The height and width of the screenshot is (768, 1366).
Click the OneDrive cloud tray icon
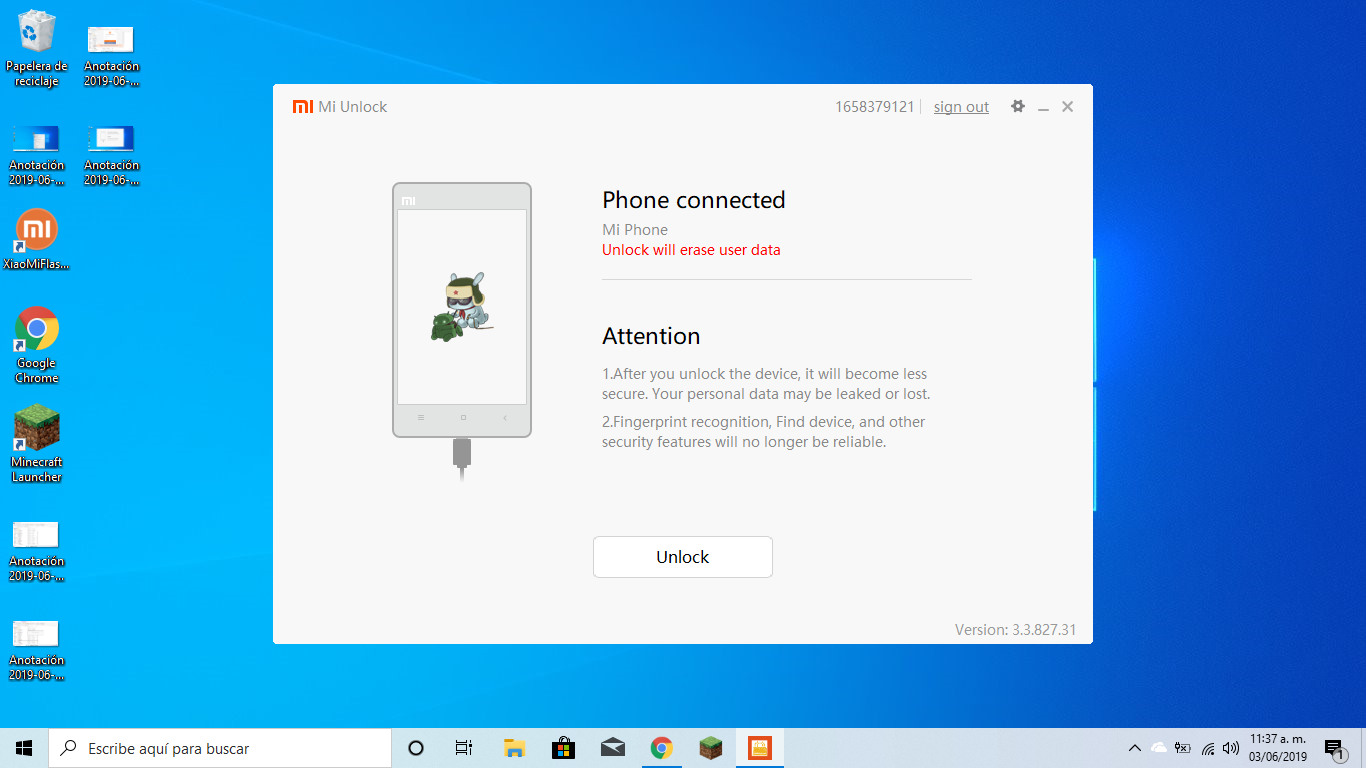1159,748
